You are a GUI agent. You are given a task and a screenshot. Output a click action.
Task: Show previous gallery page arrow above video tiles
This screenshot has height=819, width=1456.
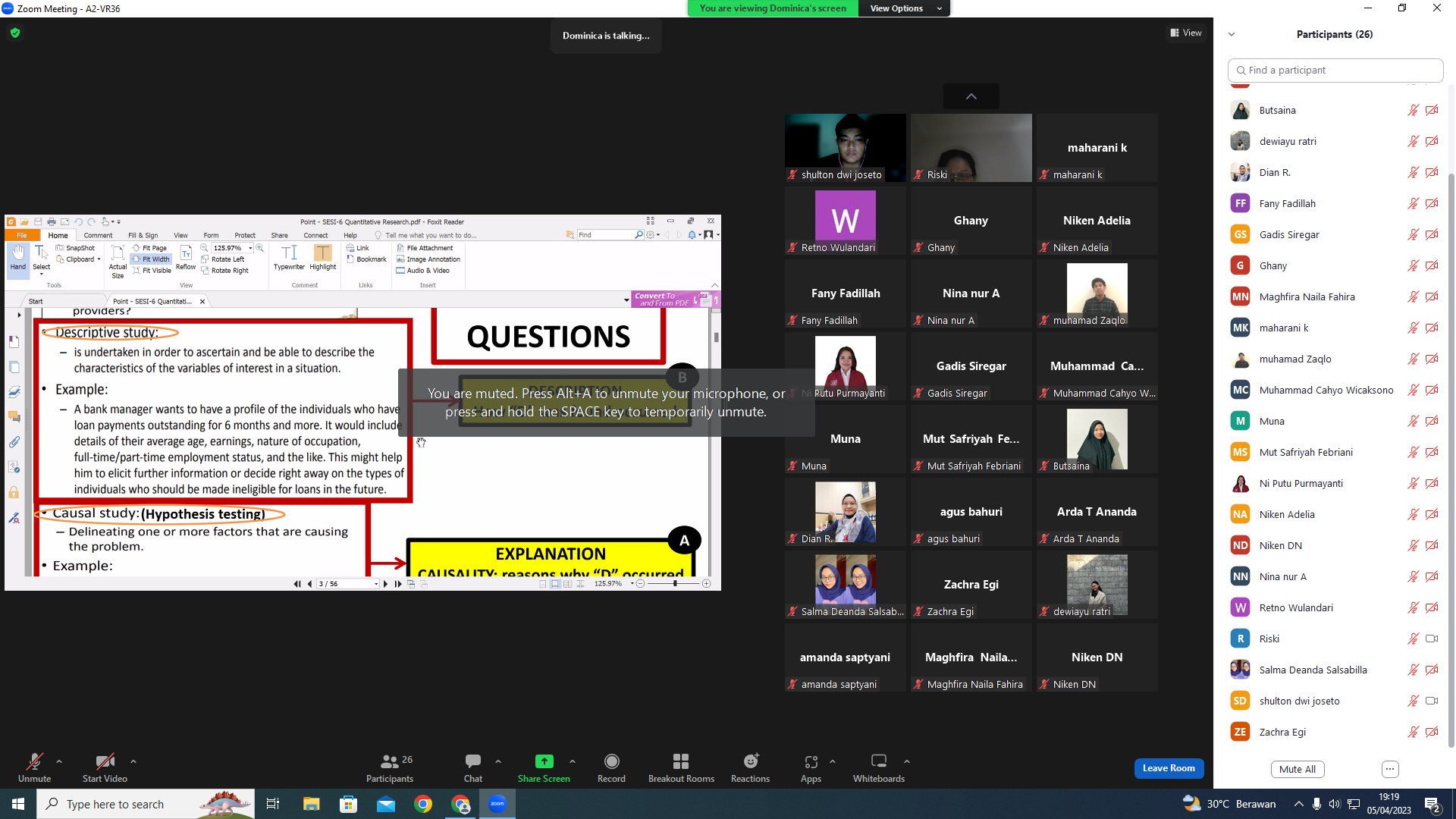point(971,96)
